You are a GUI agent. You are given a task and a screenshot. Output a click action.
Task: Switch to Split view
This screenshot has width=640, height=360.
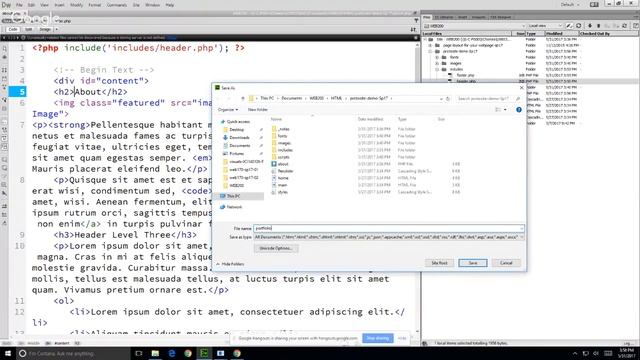pos(29,29)
